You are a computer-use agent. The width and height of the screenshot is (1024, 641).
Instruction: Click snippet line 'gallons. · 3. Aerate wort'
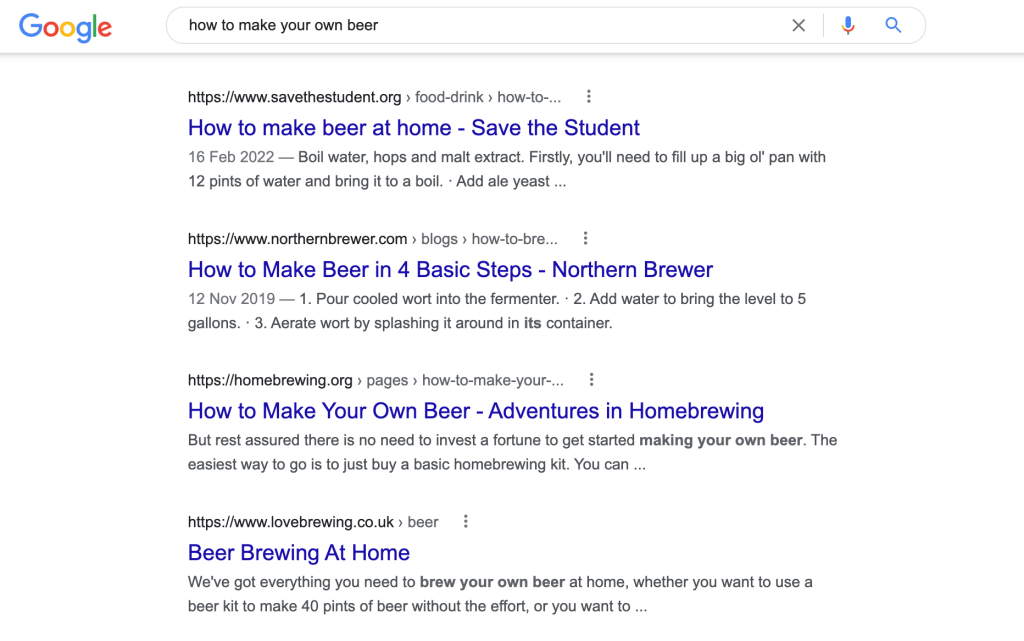click(400, 323)
